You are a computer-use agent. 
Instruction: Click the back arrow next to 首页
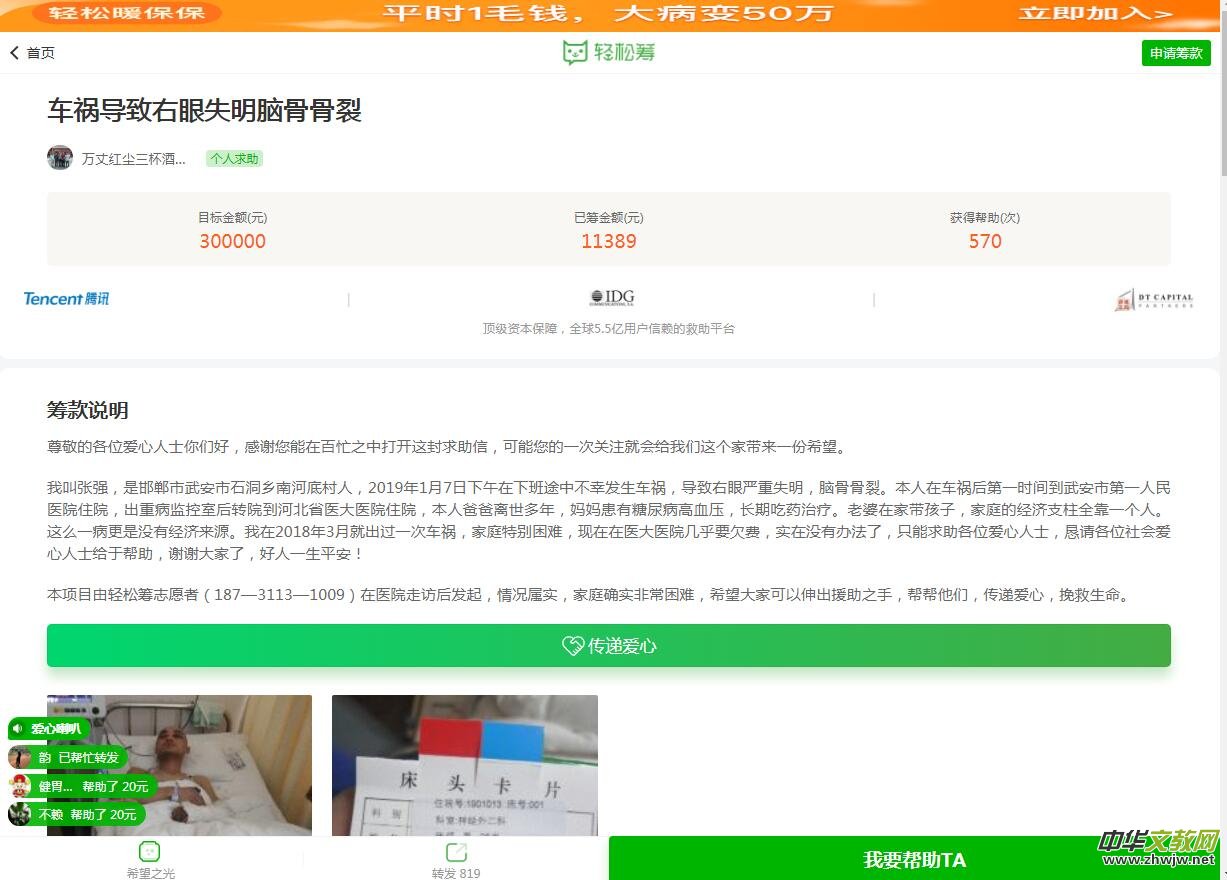point(15,53)
